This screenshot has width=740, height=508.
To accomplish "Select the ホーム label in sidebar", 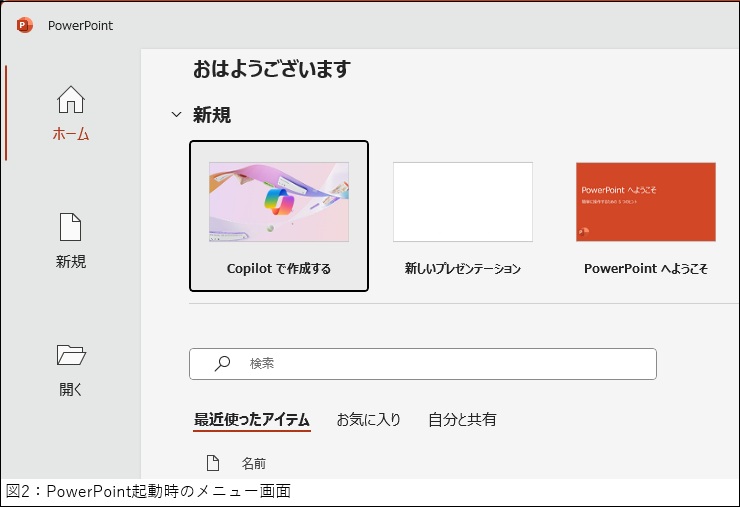I will pos(71,134).
